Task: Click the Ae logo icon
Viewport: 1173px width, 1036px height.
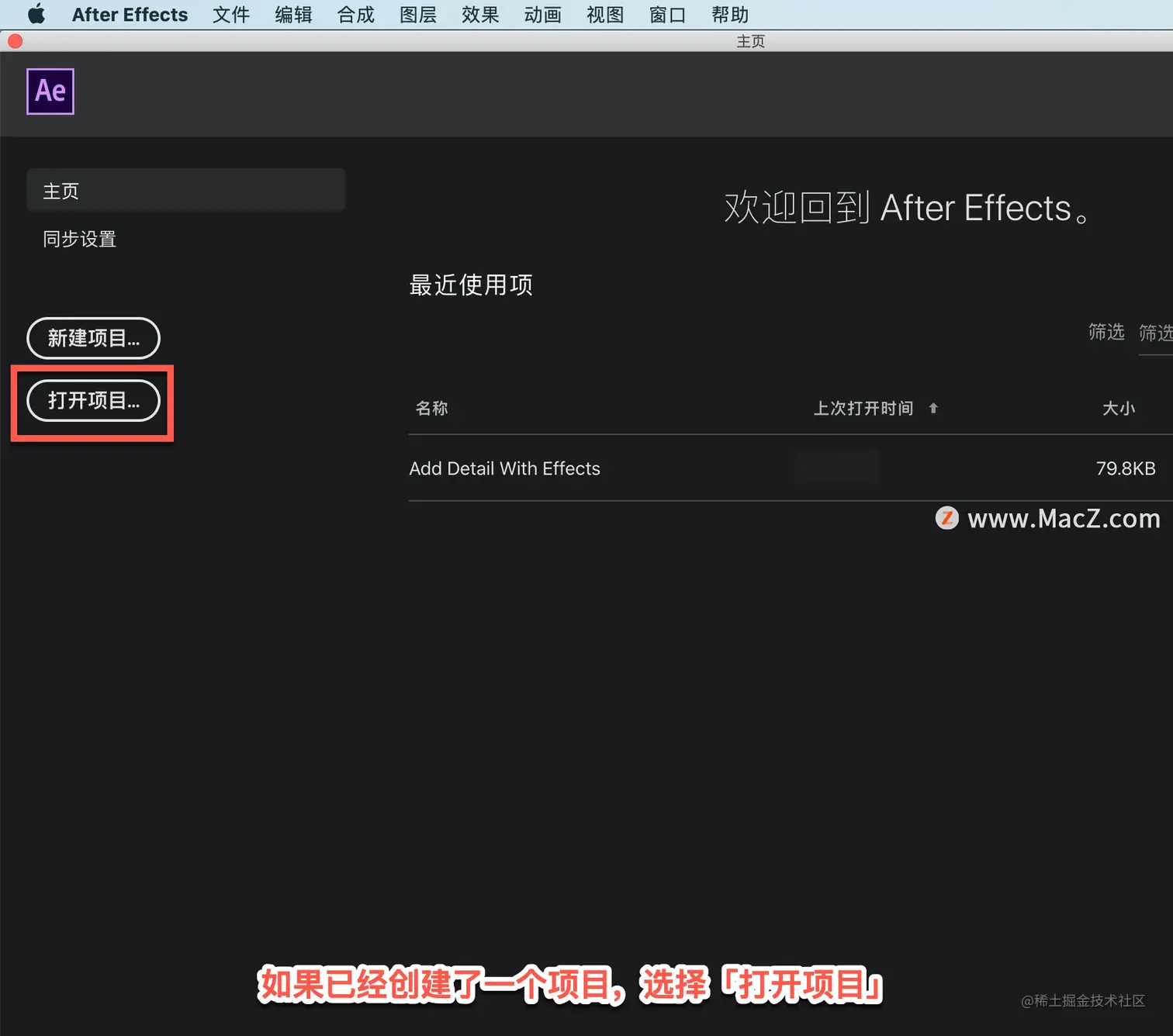Action: pyautogui.click(x=50, y=92)
